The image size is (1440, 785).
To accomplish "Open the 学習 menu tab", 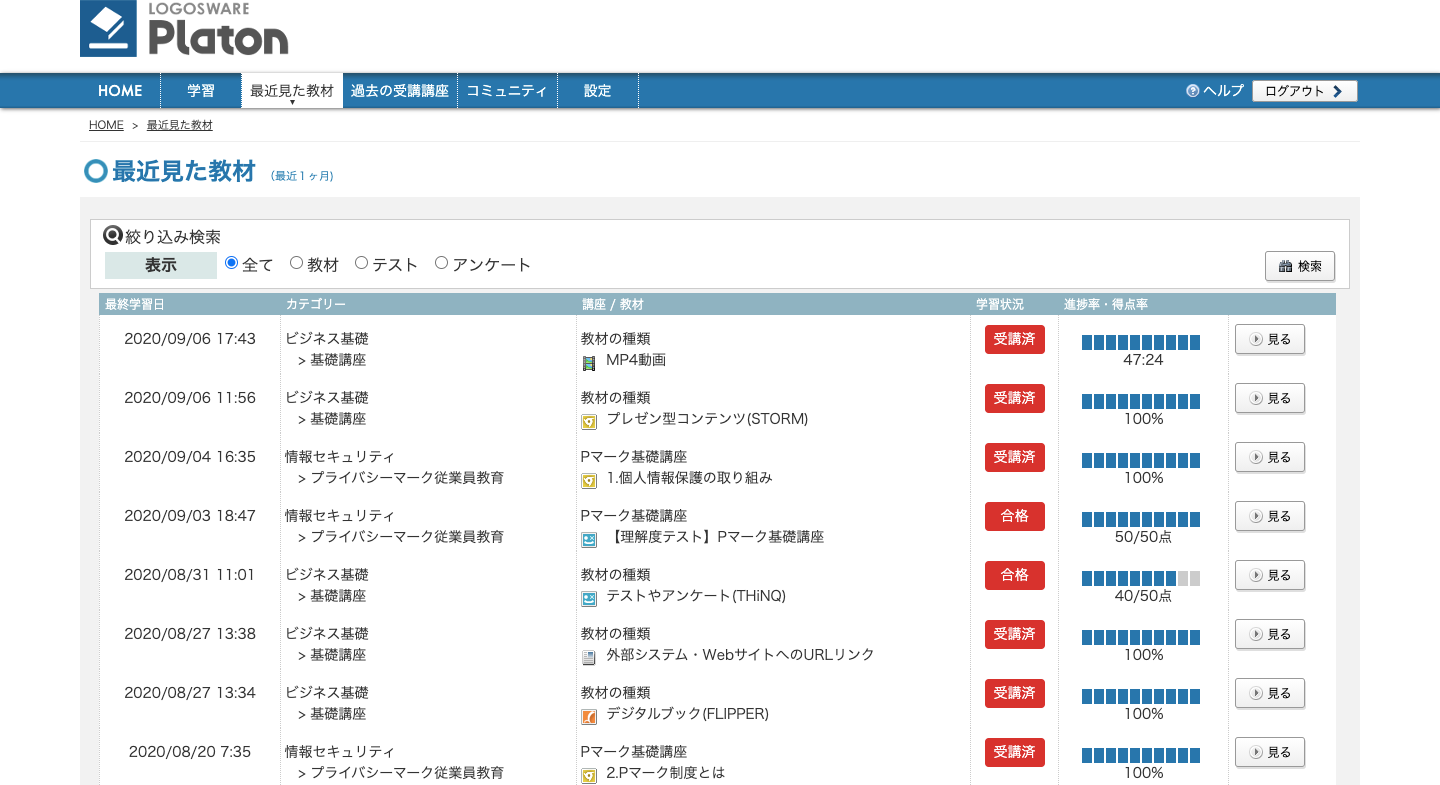I will (x=201, y=91).
